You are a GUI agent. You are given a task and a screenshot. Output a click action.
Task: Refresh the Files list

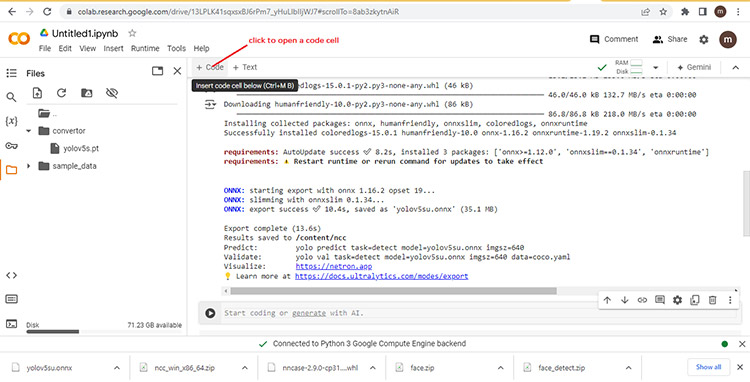[61, 93]
